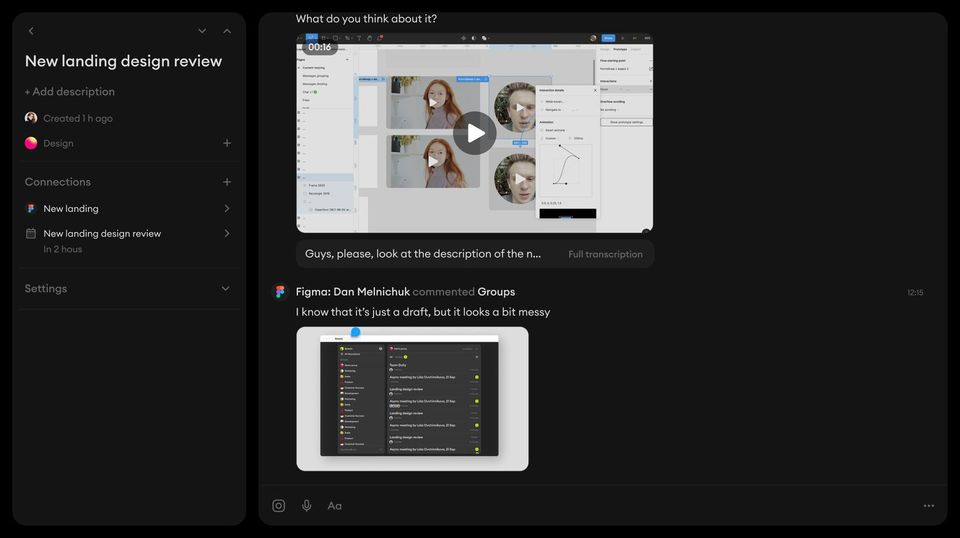960x538 pixels.
Task: Click the 'What do you think about it?' message
Action: [366, 18]
